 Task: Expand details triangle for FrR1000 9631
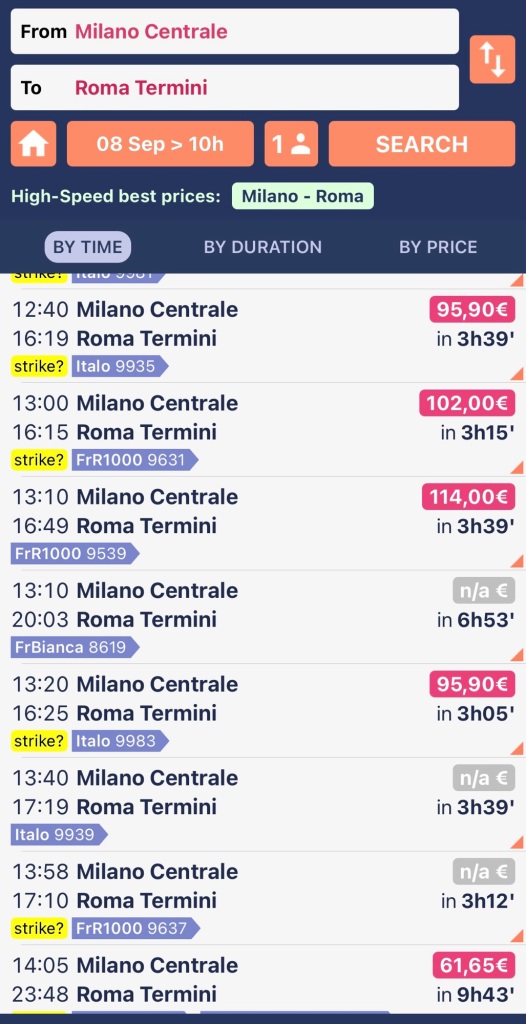pyautogui.click(x=517, y=468)
